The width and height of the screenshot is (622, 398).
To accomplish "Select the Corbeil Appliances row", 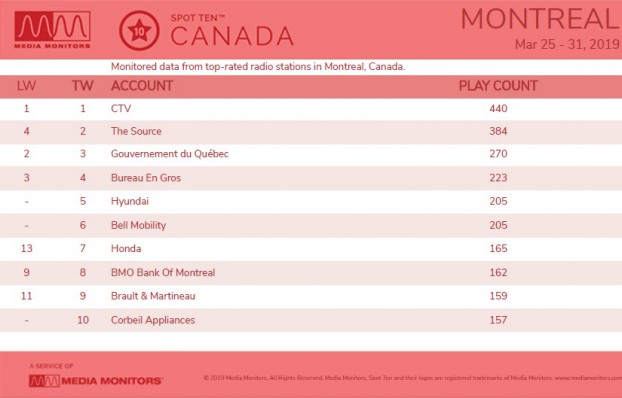I will click(311, 320).
